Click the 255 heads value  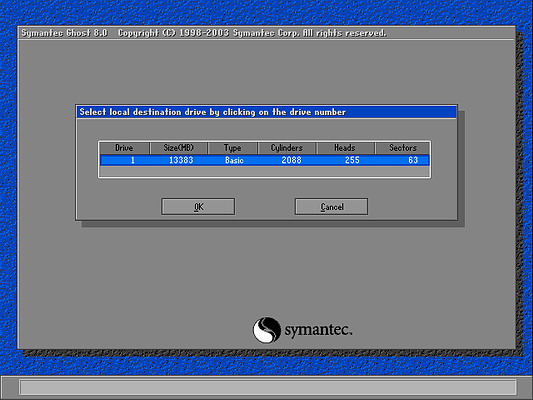coord(352,160)
